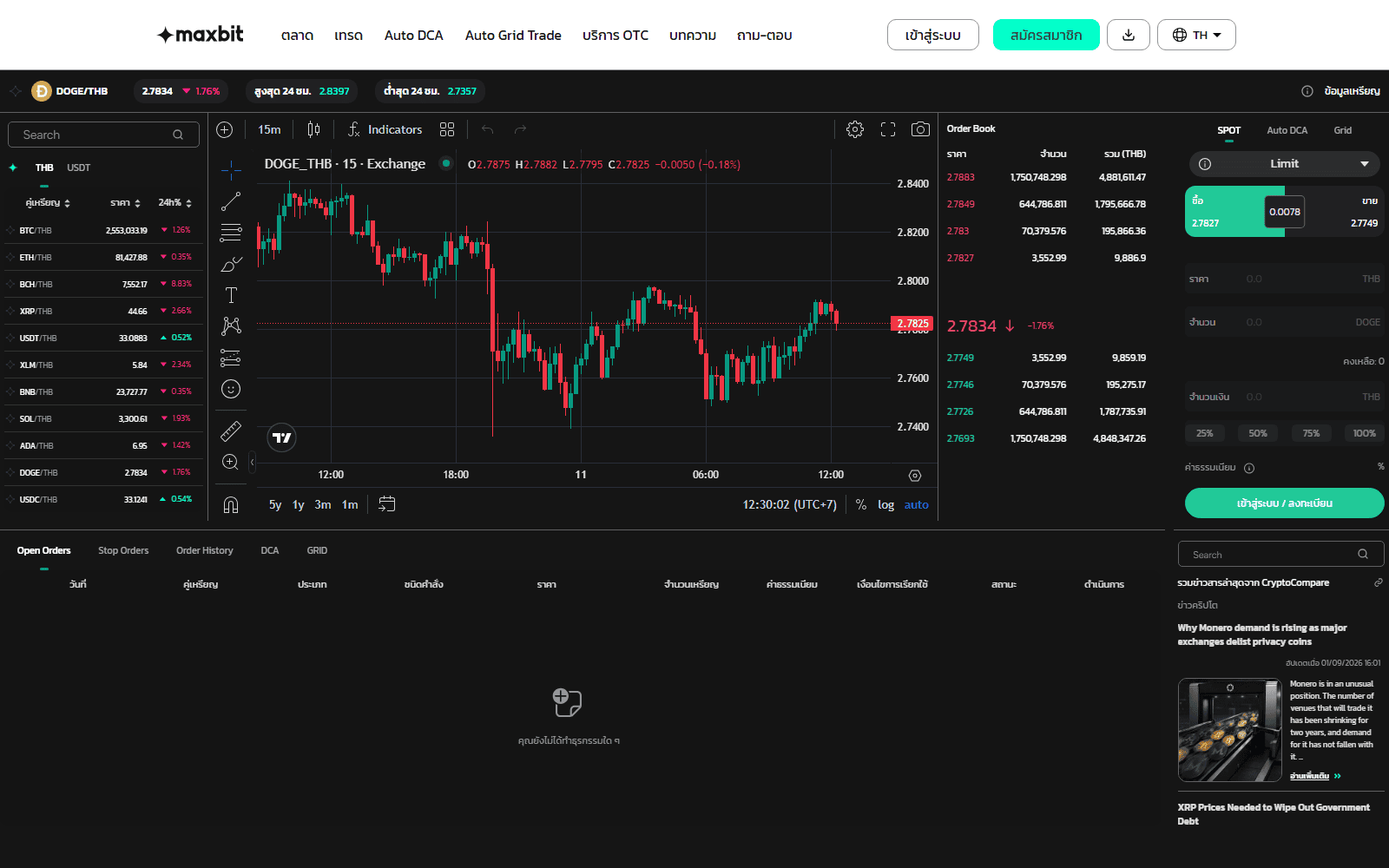Open the XRP Prices government debt headline
Viewport: 1389px width, 868px height.
pyautogui.click(x=1274, y=814)
